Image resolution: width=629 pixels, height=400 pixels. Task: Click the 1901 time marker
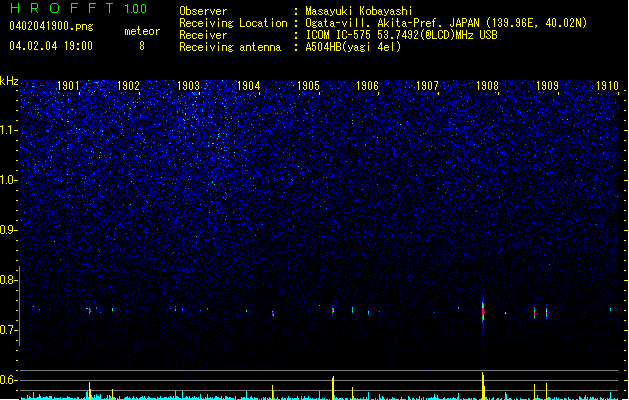pyautogui.click(x=68, y=85)
